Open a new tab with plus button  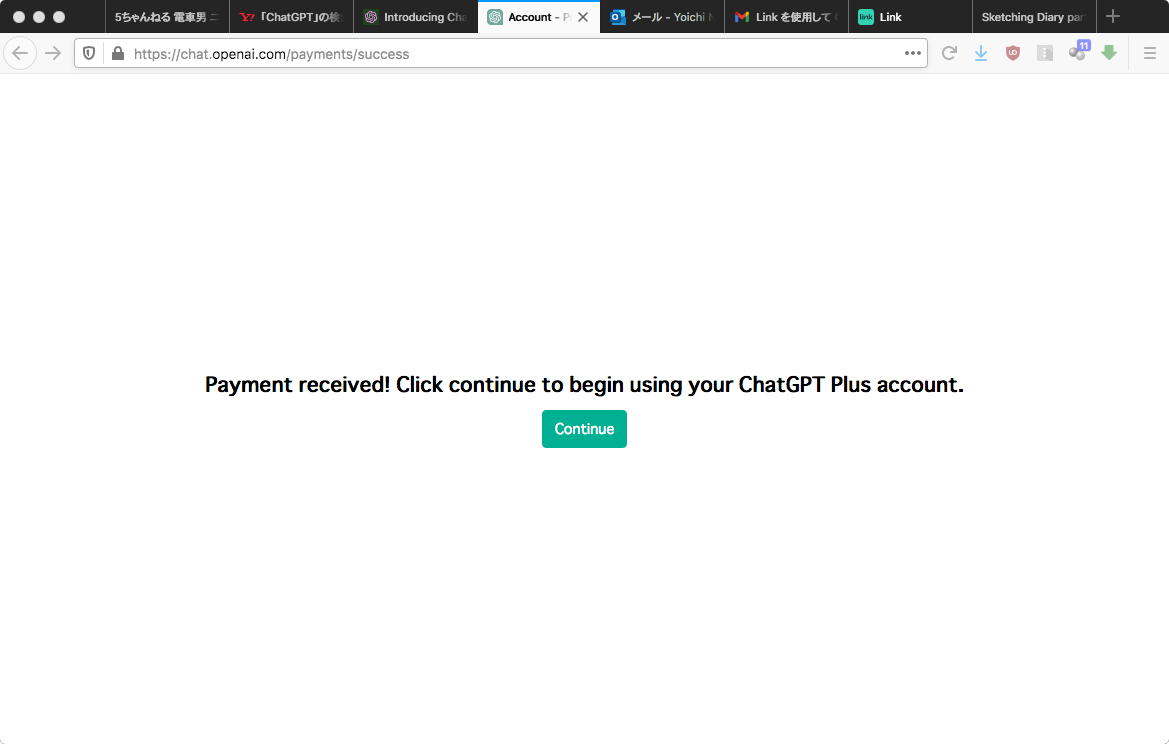(1112, 16)
